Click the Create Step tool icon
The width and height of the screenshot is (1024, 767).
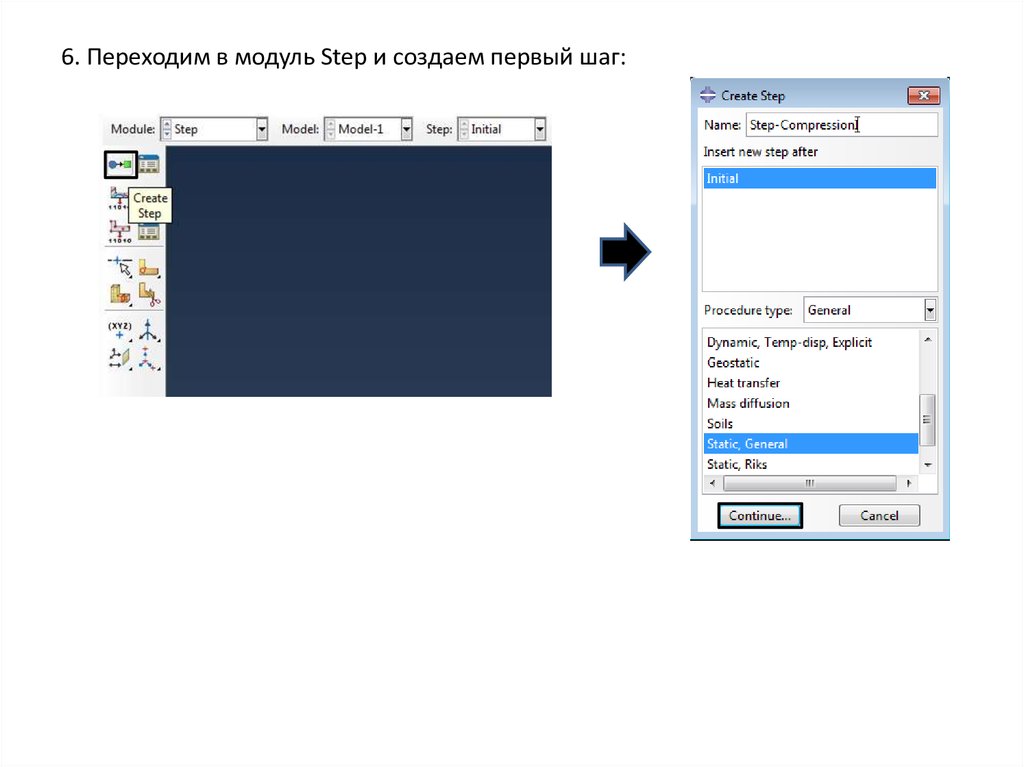(120, 165)
